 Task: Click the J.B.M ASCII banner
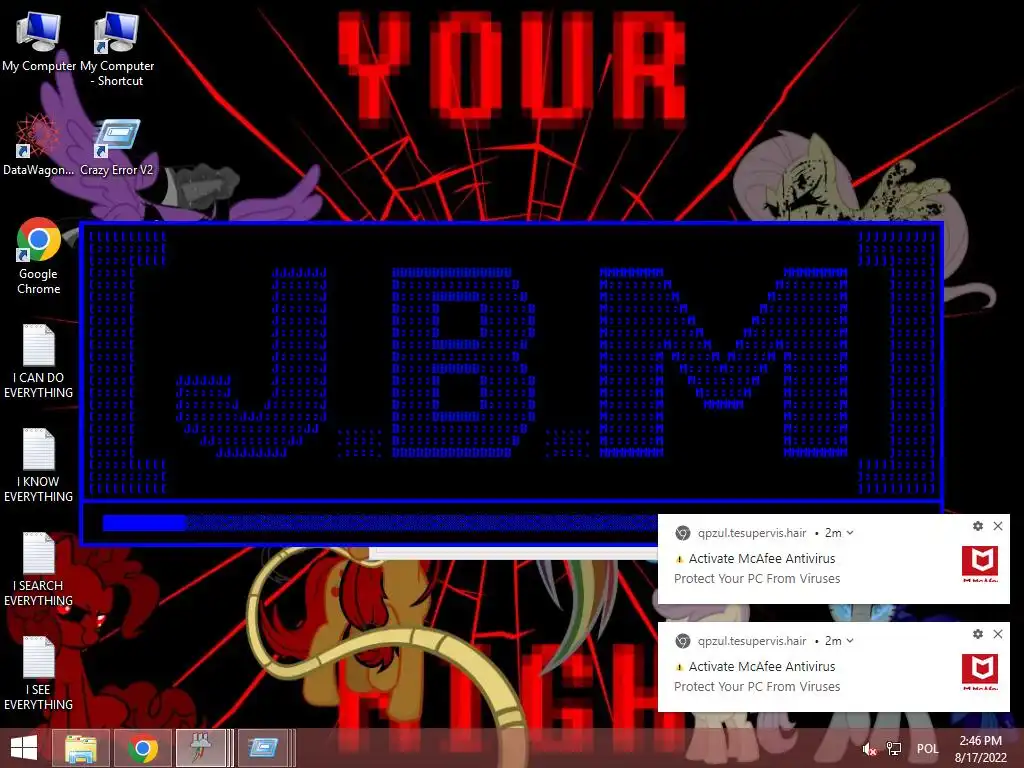click(512, 361)
